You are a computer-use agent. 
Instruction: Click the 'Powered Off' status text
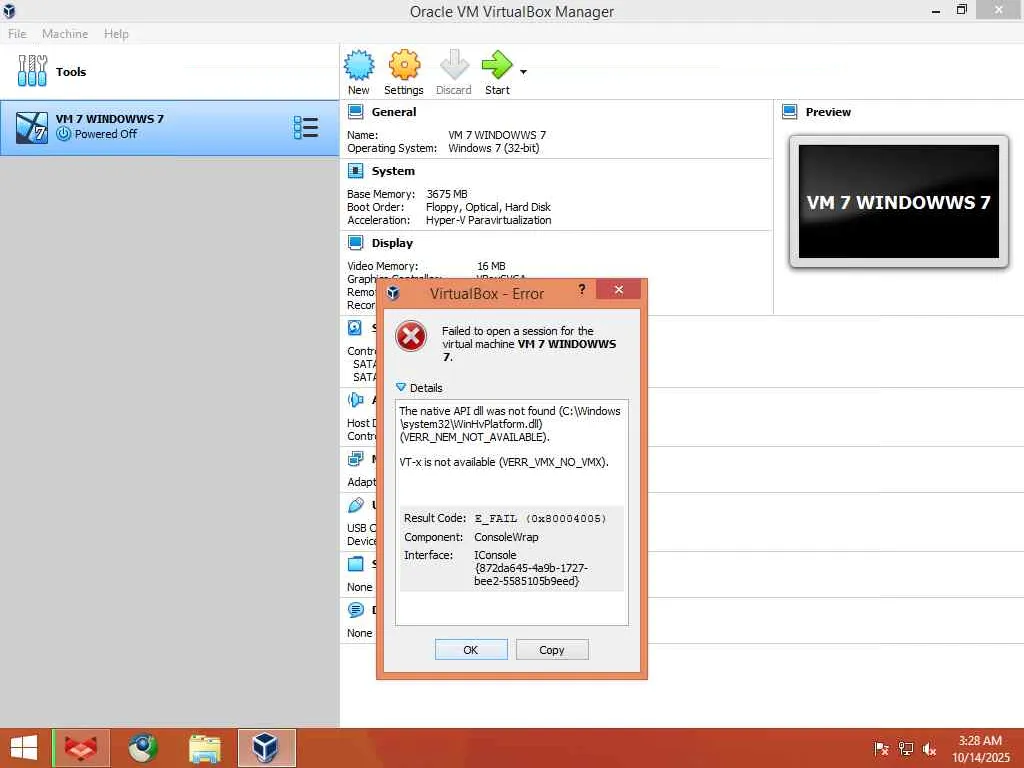(x=106, y=134)
